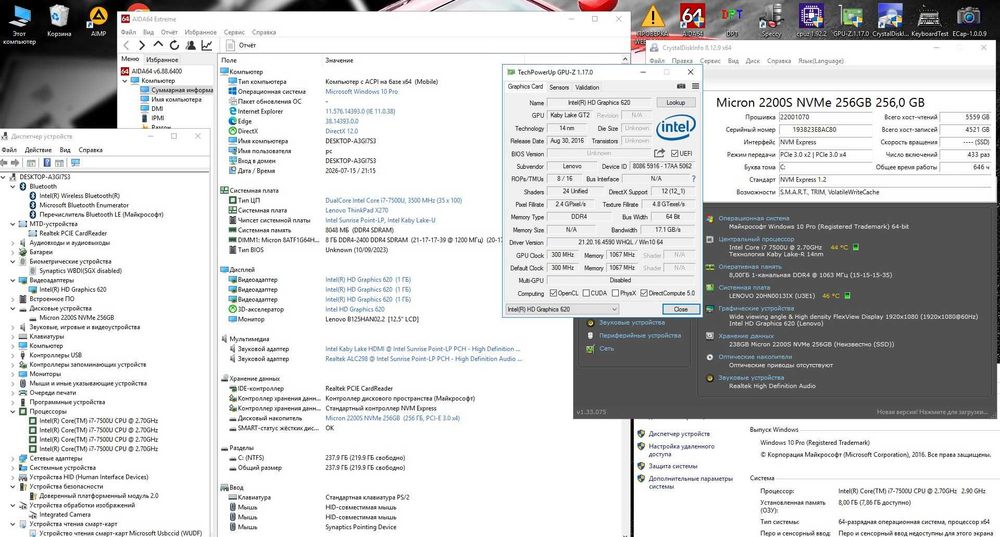Screen dimensions: 1000x537
Task: Open Speccy Сеть sidebar item
Action: tap(606, 348)
